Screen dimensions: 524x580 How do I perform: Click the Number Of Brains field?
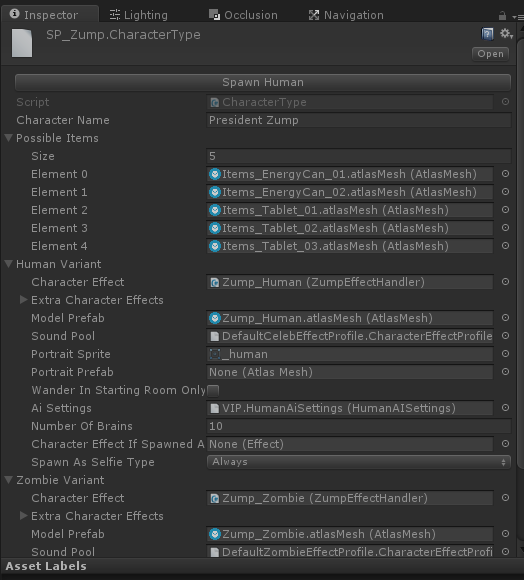[x=359, y=426]
